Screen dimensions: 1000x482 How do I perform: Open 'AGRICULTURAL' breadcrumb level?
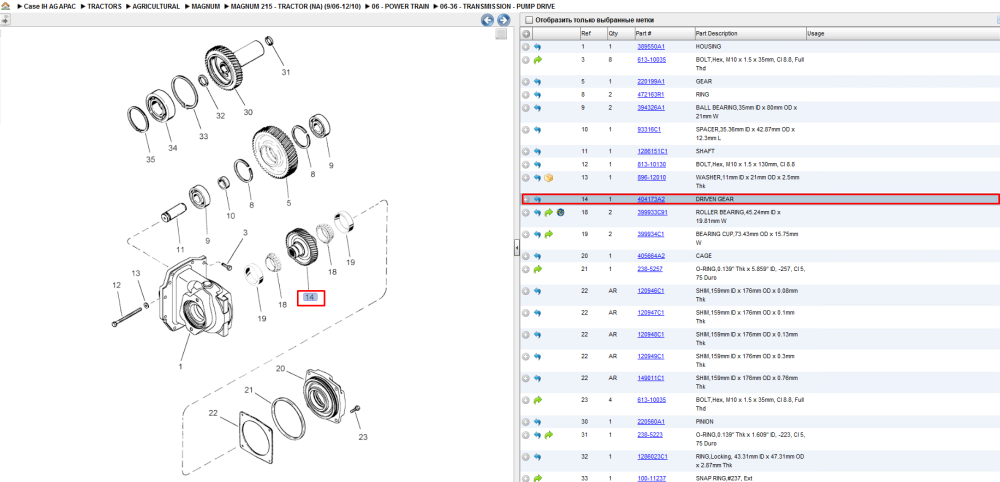[156, 6]
